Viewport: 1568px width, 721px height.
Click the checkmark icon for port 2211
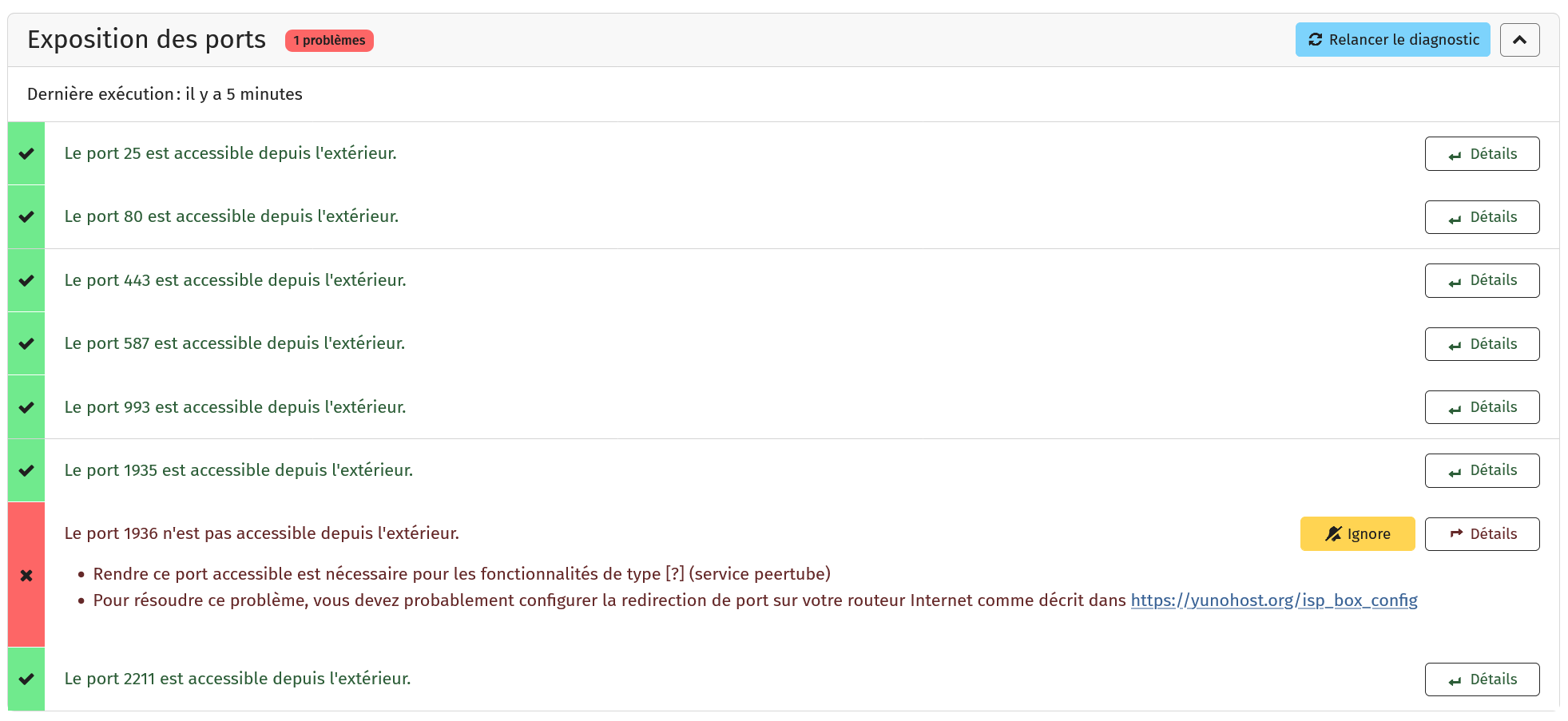coord(26,679)
